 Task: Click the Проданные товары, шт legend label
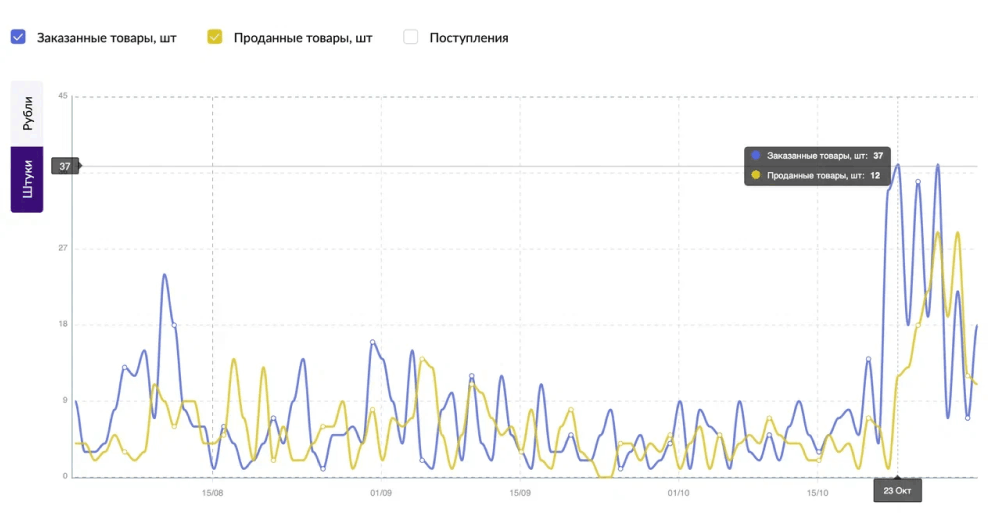[x=303, y=38]
